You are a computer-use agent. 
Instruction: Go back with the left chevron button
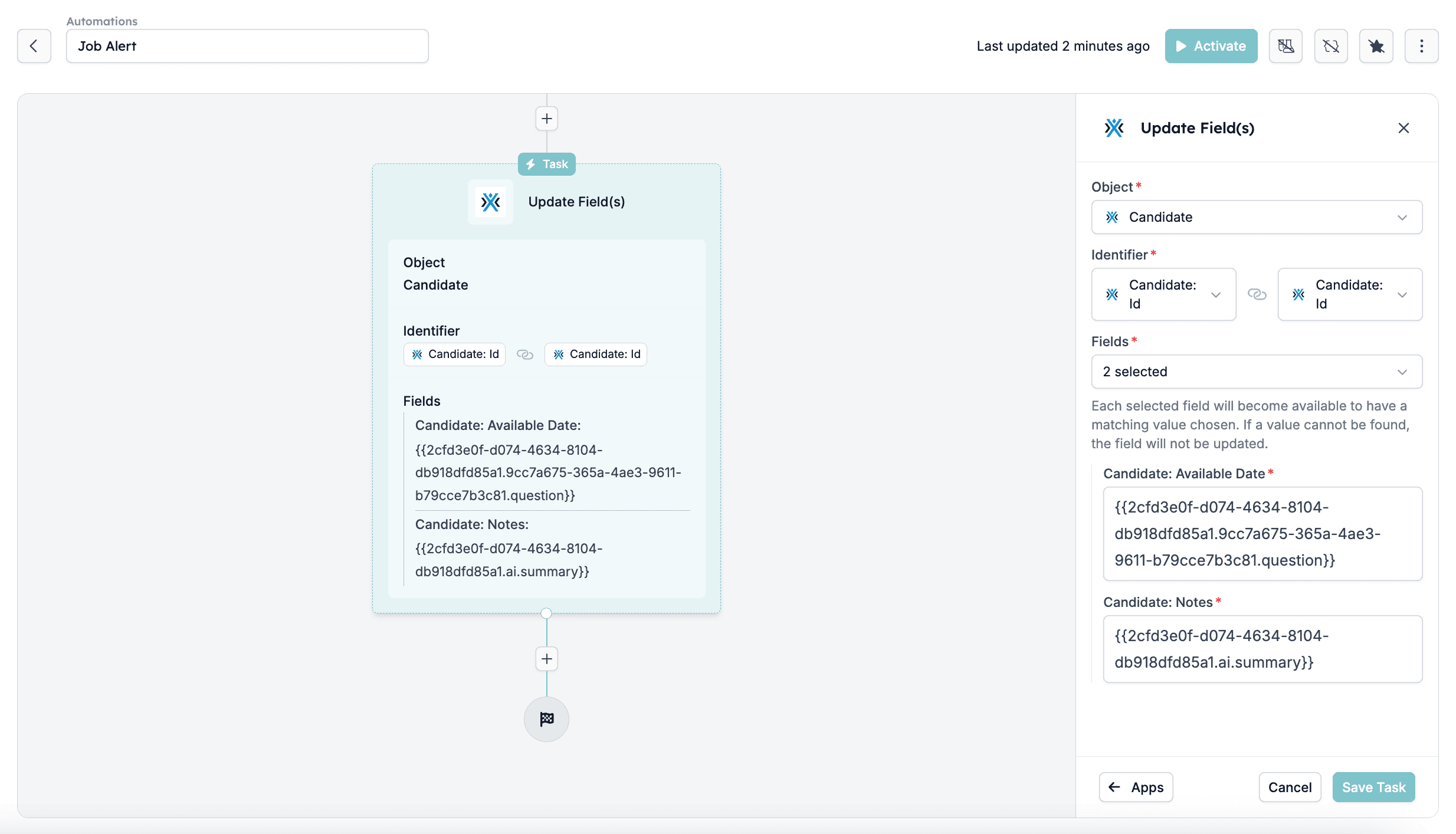point(34,46)
